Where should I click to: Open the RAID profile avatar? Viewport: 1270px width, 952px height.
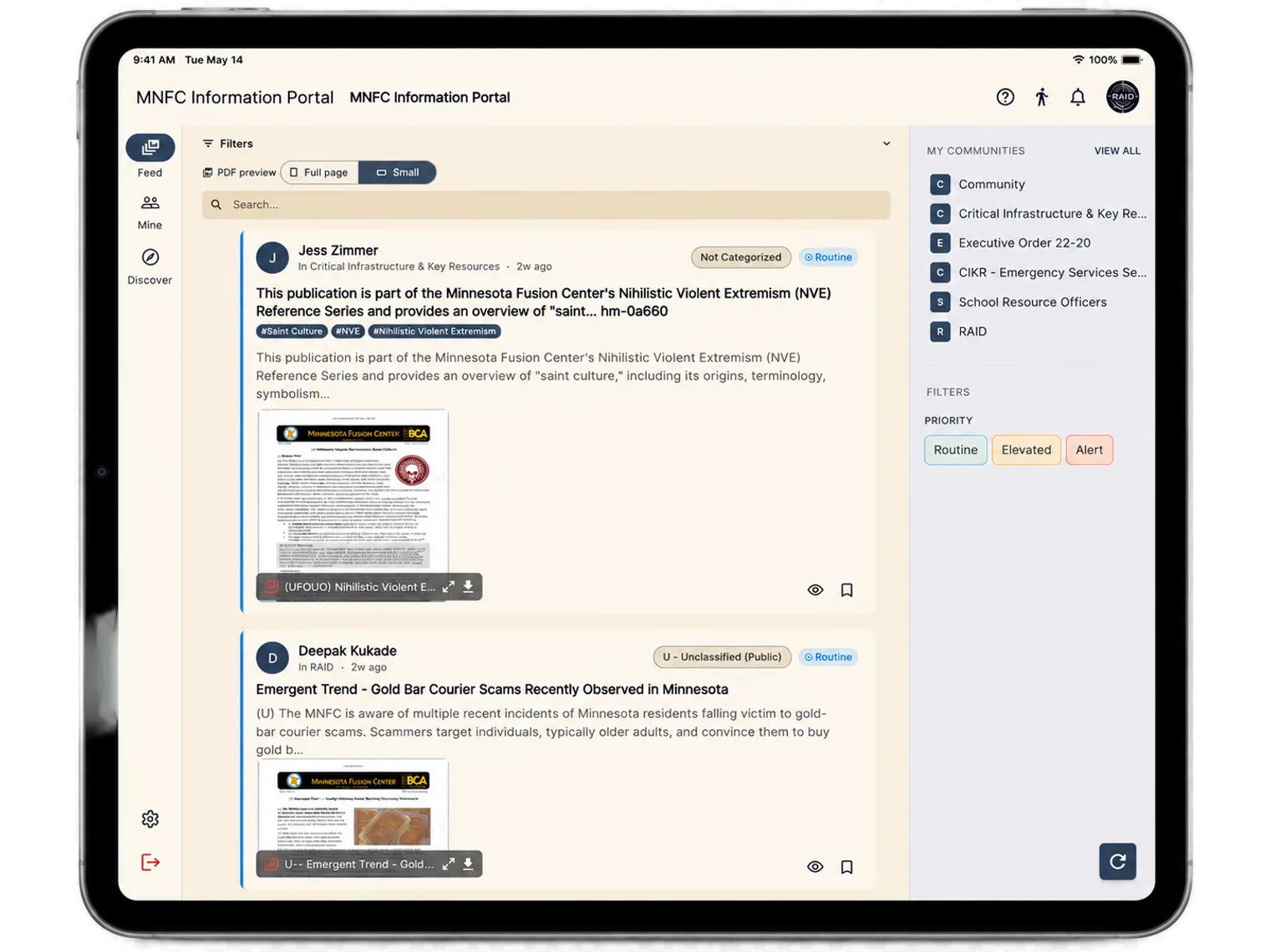pyautogui.click(x=1122, y=97)
